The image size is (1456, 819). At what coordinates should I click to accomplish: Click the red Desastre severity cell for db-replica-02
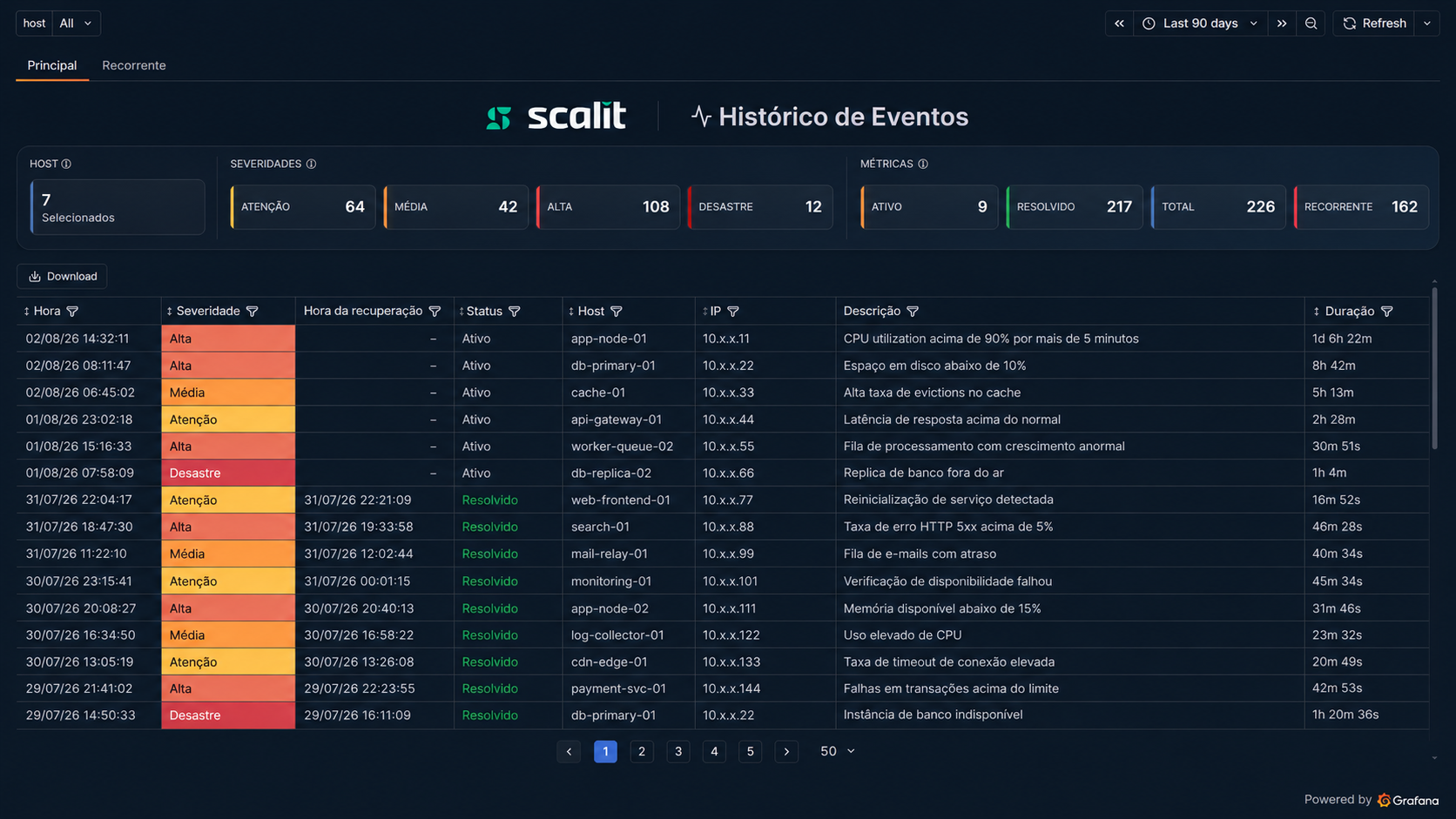click(228, 473)
